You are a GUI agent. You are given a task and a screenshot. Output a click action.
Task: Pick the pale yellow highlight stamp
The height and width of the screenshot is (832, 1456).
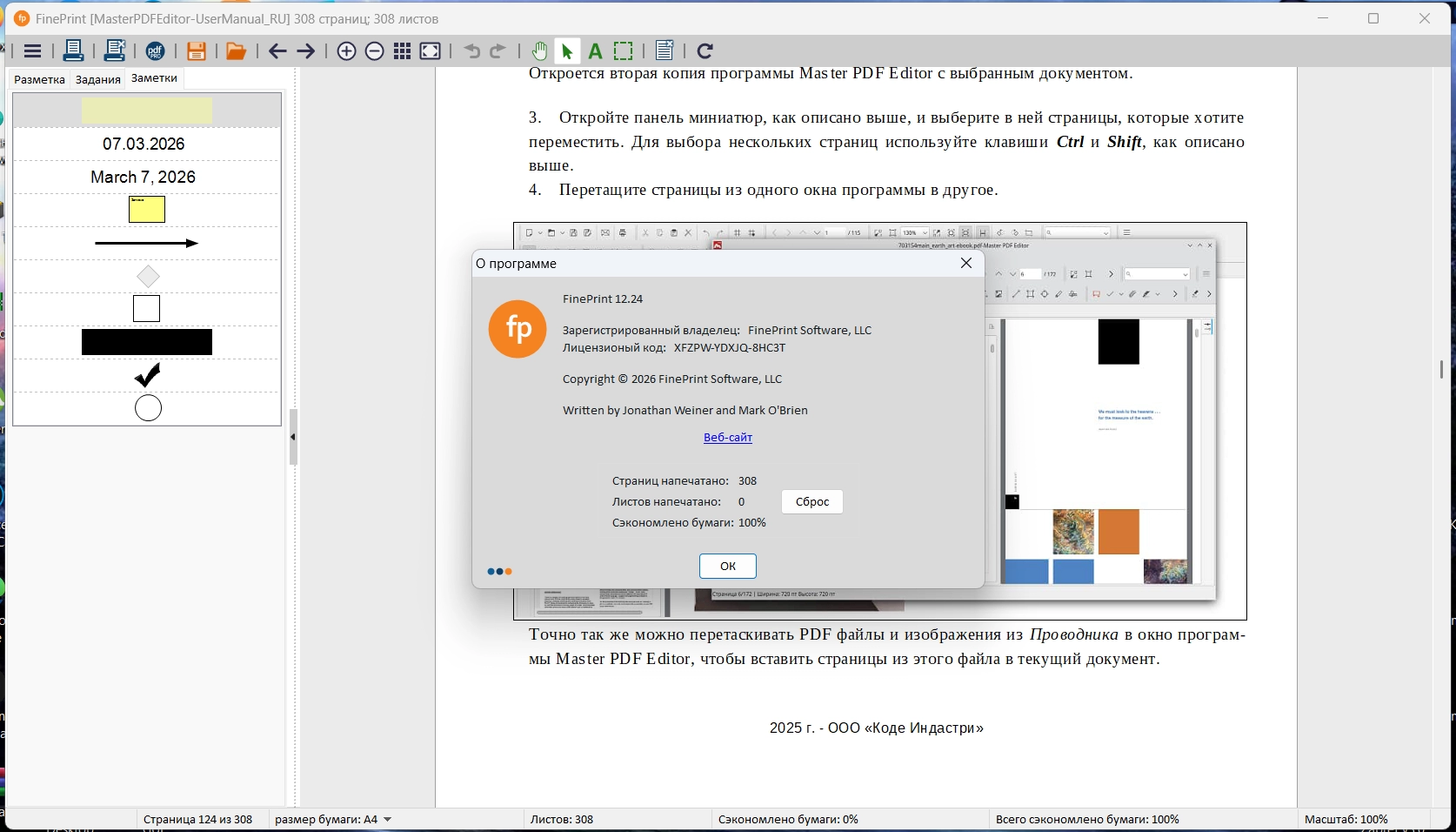147,111
